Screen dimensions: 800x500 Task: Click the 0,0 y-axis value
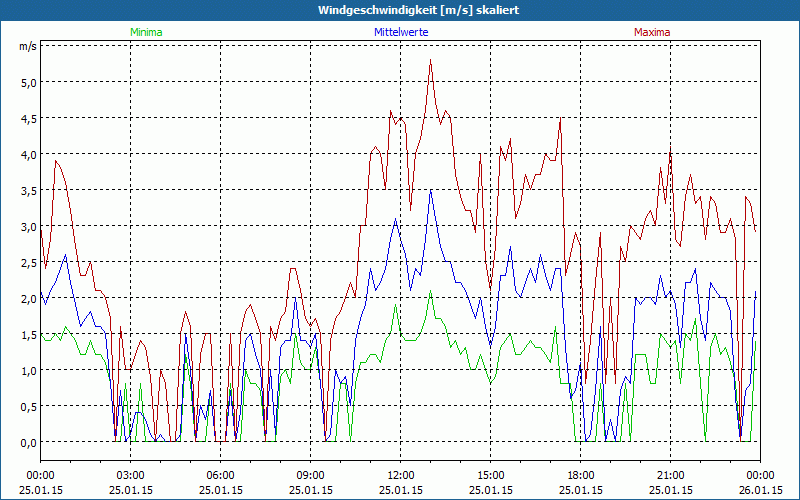[28, 442]
